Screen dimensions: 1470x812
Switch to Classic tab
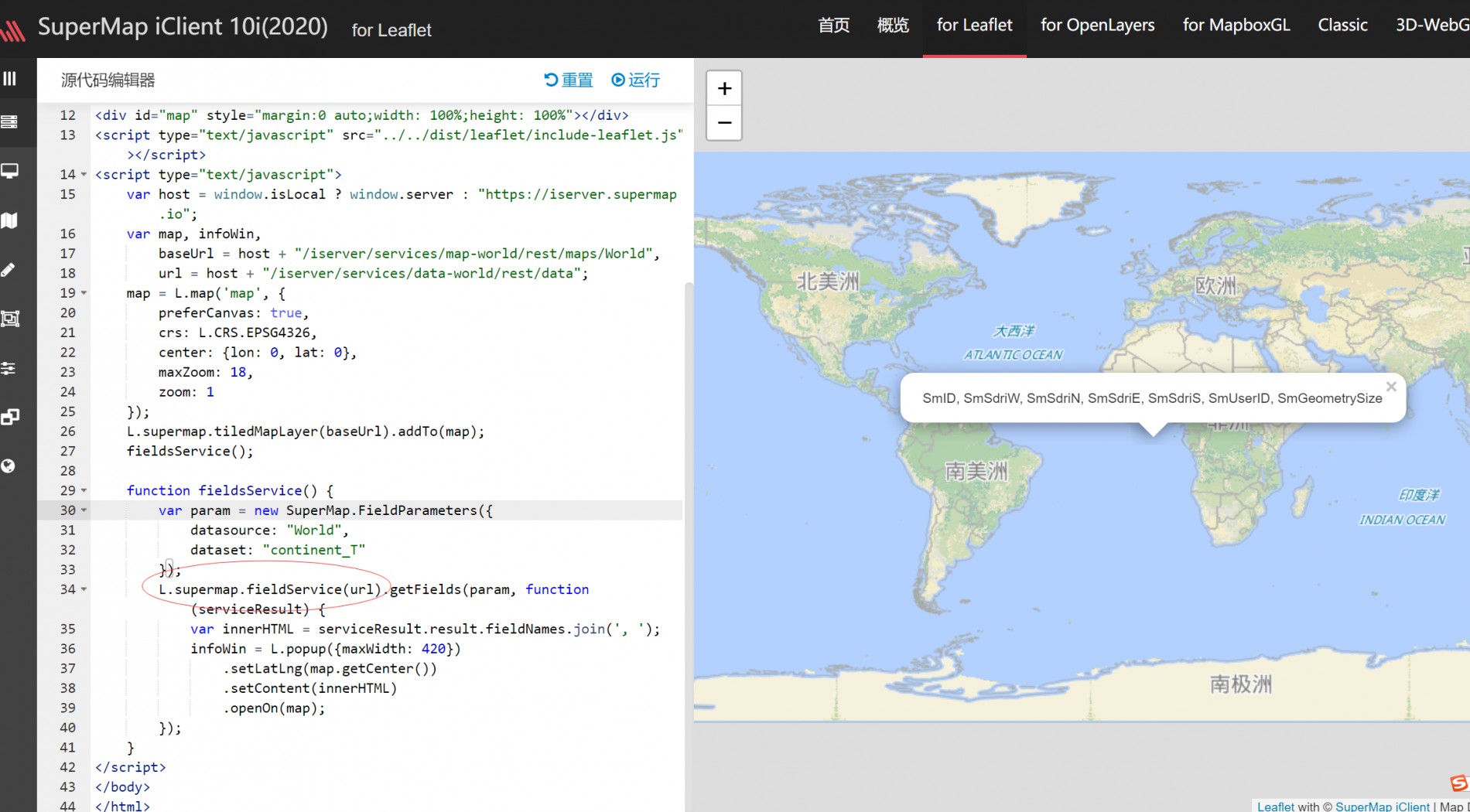pyautogui.click(x=1342, y=25)
